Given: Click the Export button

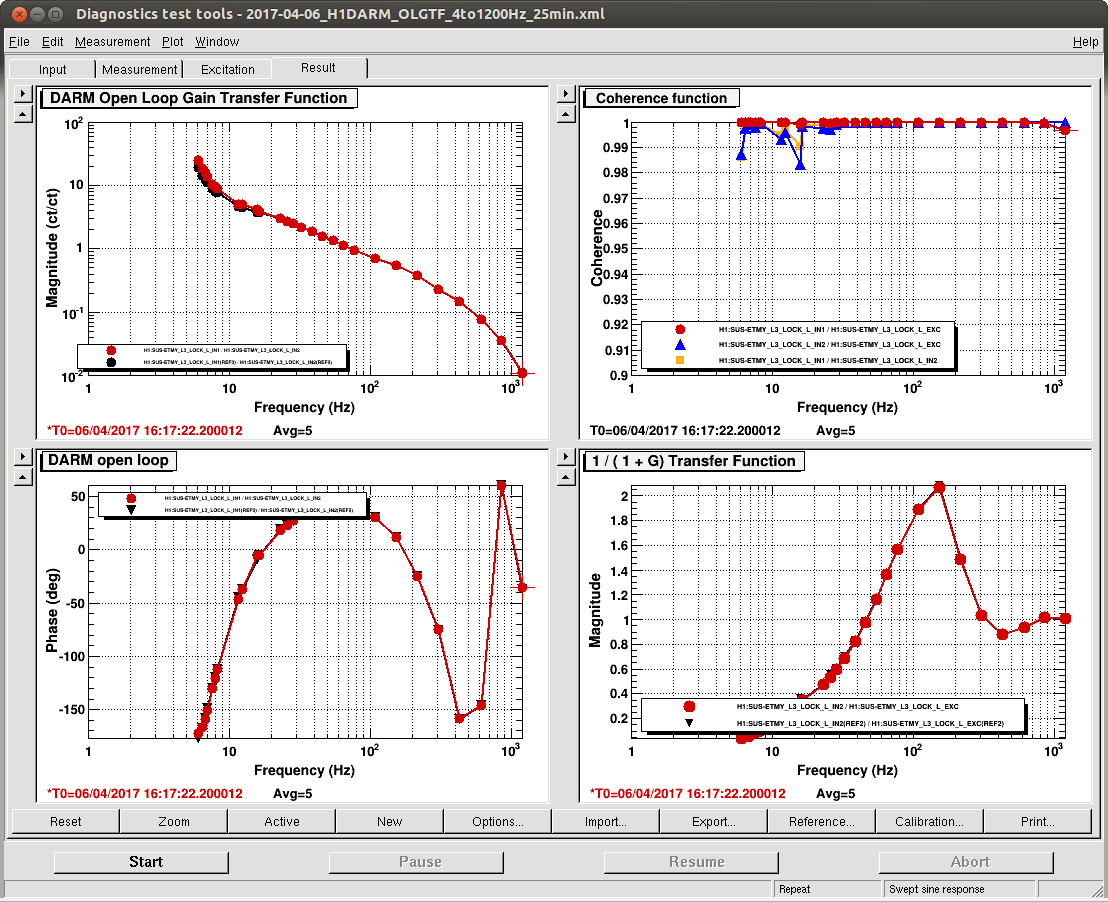Looking at the screenshot, I should [x=714, y=821].
